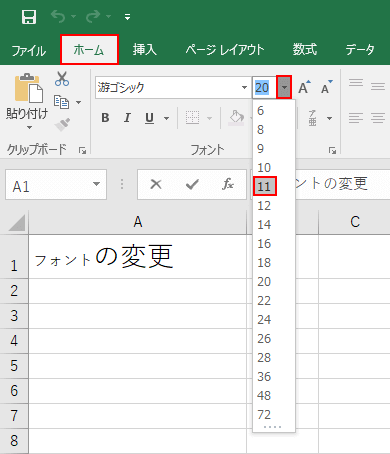Click the top vertical align icon
This screenshot has height=454, width=390.
[x=356, y=83]
